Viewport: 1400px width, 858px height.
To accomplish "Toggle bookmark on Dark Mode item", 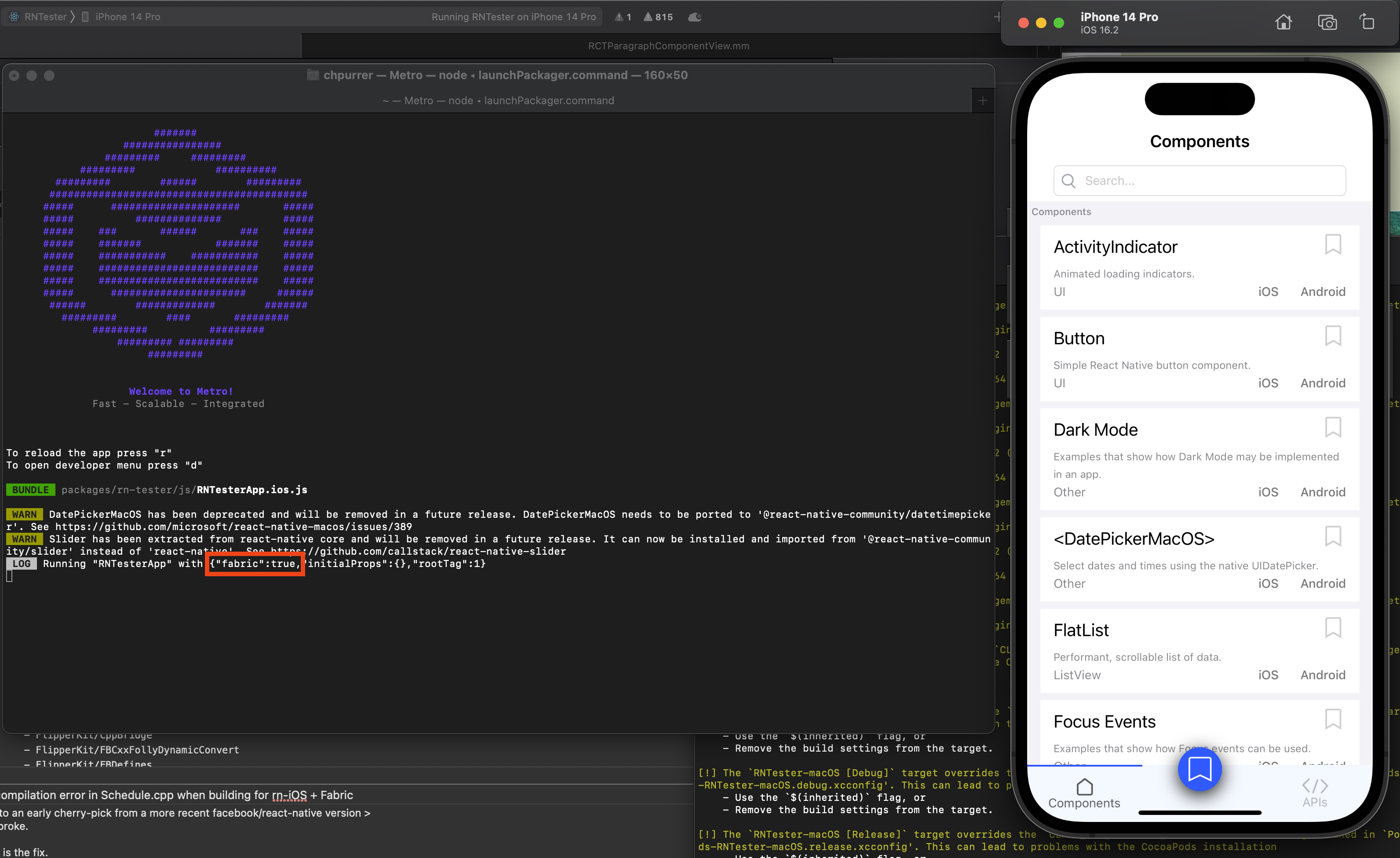I will tap(1332, 428).
